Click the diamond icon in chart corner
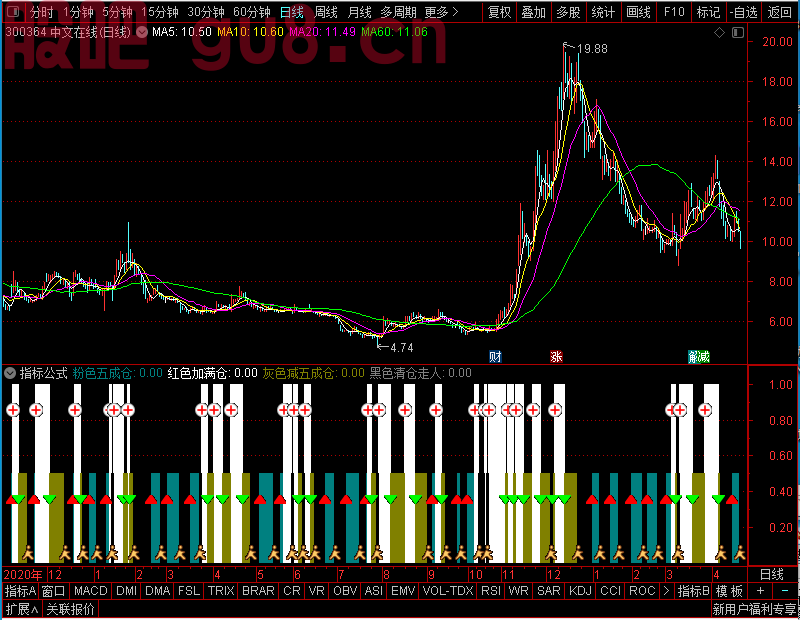 [719, 33]
